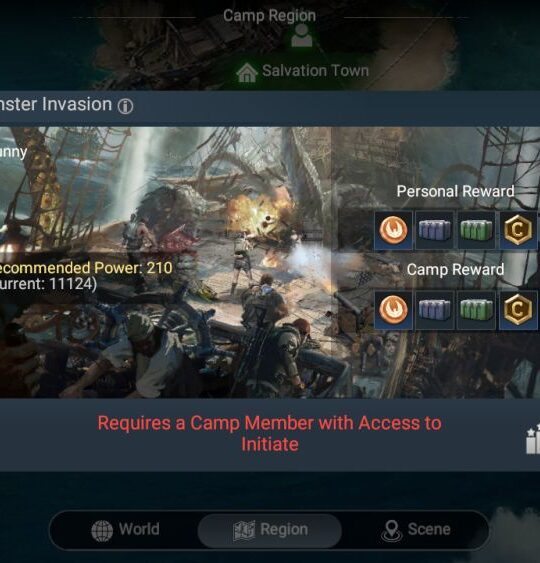
Task: Switch to the World map tab
Action: (x=125, y=530)
